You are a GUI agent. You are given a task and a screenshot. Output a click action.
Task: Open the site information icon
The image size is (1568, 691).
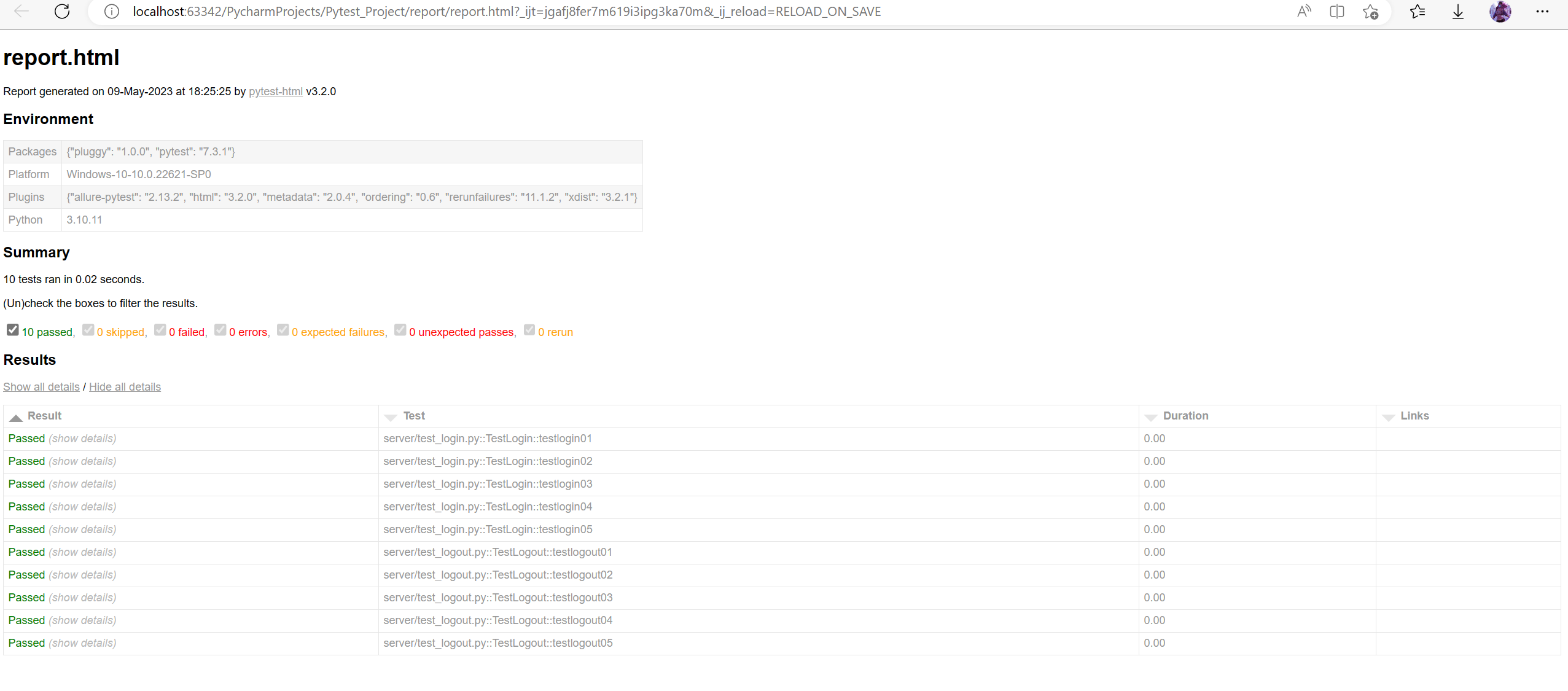pos(111,12)
